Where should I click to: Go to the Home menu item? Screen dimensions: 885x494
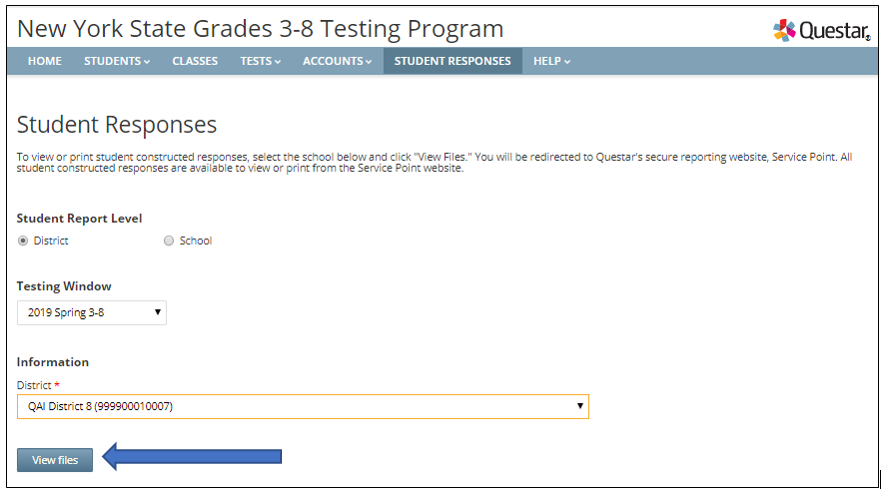[45, 61]
